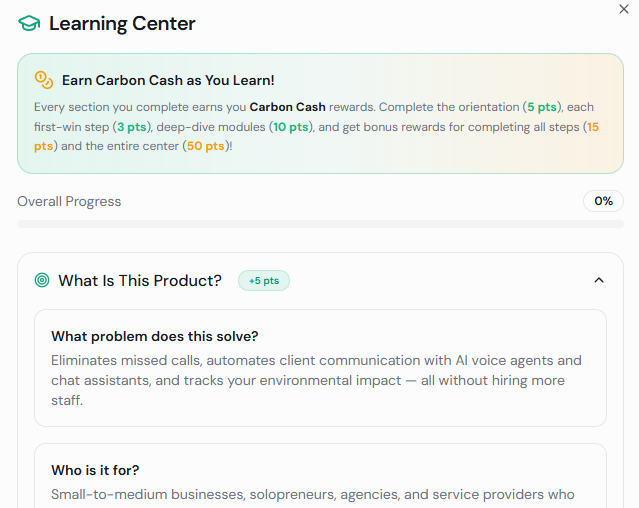Click the Learning Center title text
Screen dimensions: 639x508
122,23
